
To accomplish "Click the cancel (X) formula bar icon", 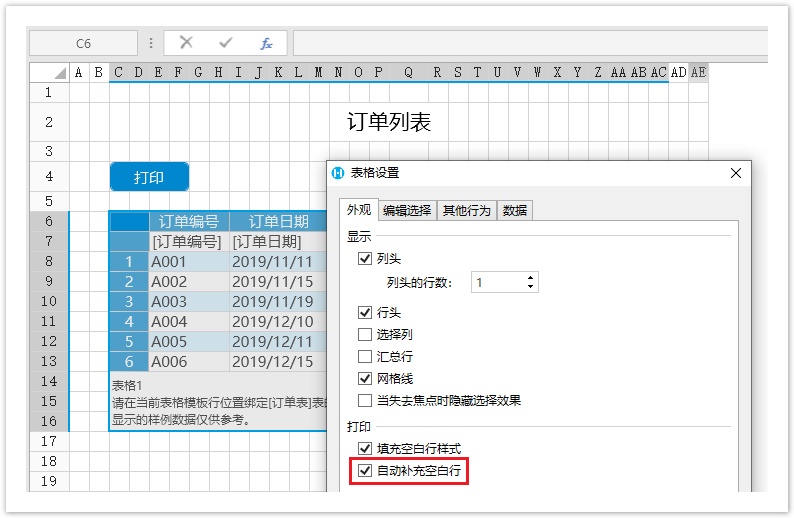I will [x=186, y=43].
